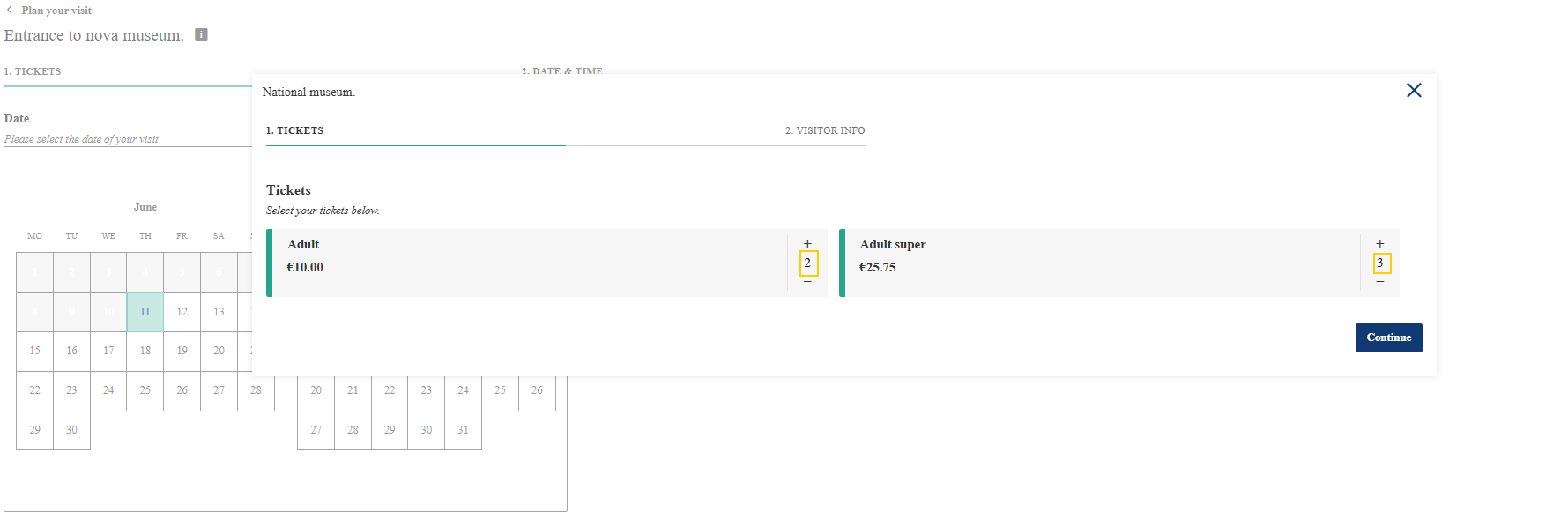Click the June month heading
1568x519 pixels.
[x=145, y=207]
